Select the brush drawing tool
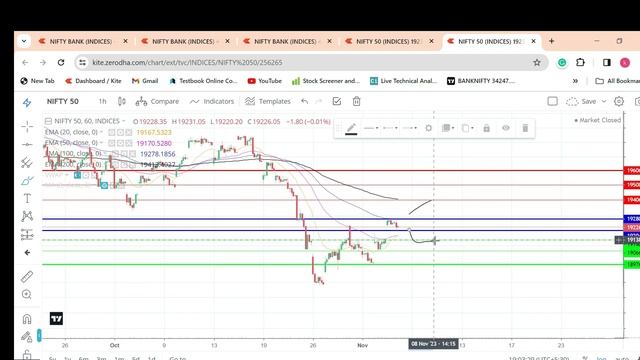The width and height of the screenshot is (640, 360). pyautogui.click(x=27, y=180)
